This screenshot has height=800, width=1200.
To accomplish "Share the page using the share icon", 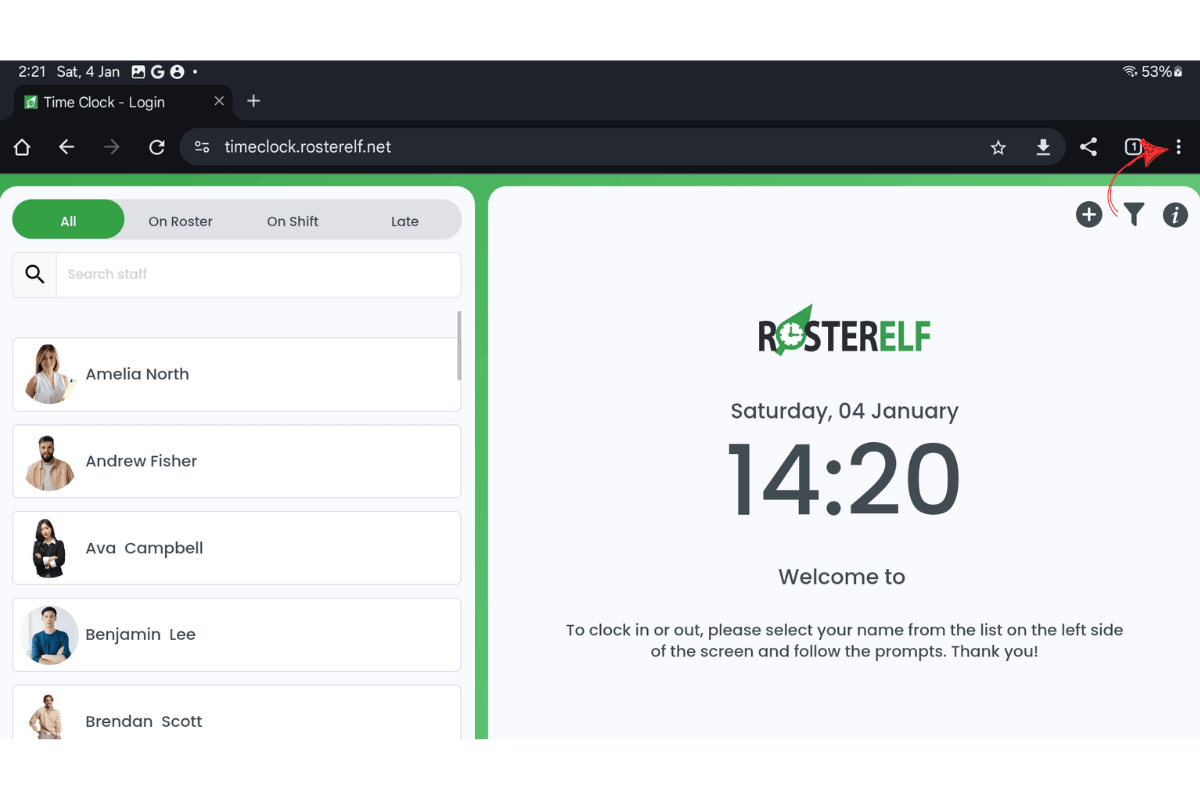I will tap(1088, 146).
